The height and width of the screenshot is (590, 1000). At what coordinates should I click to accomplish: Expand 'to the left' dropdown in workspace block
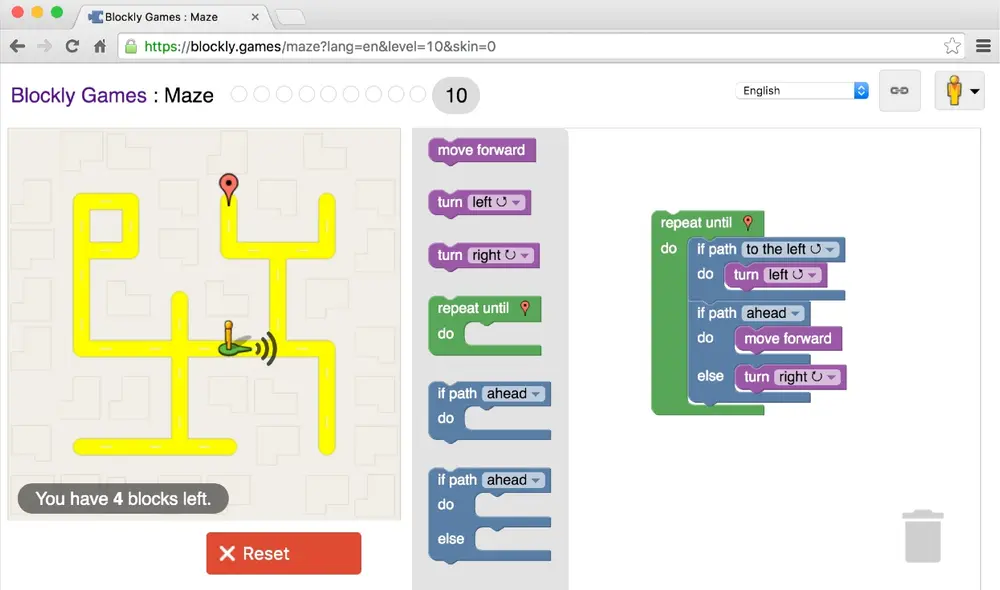tap(790, 249)
